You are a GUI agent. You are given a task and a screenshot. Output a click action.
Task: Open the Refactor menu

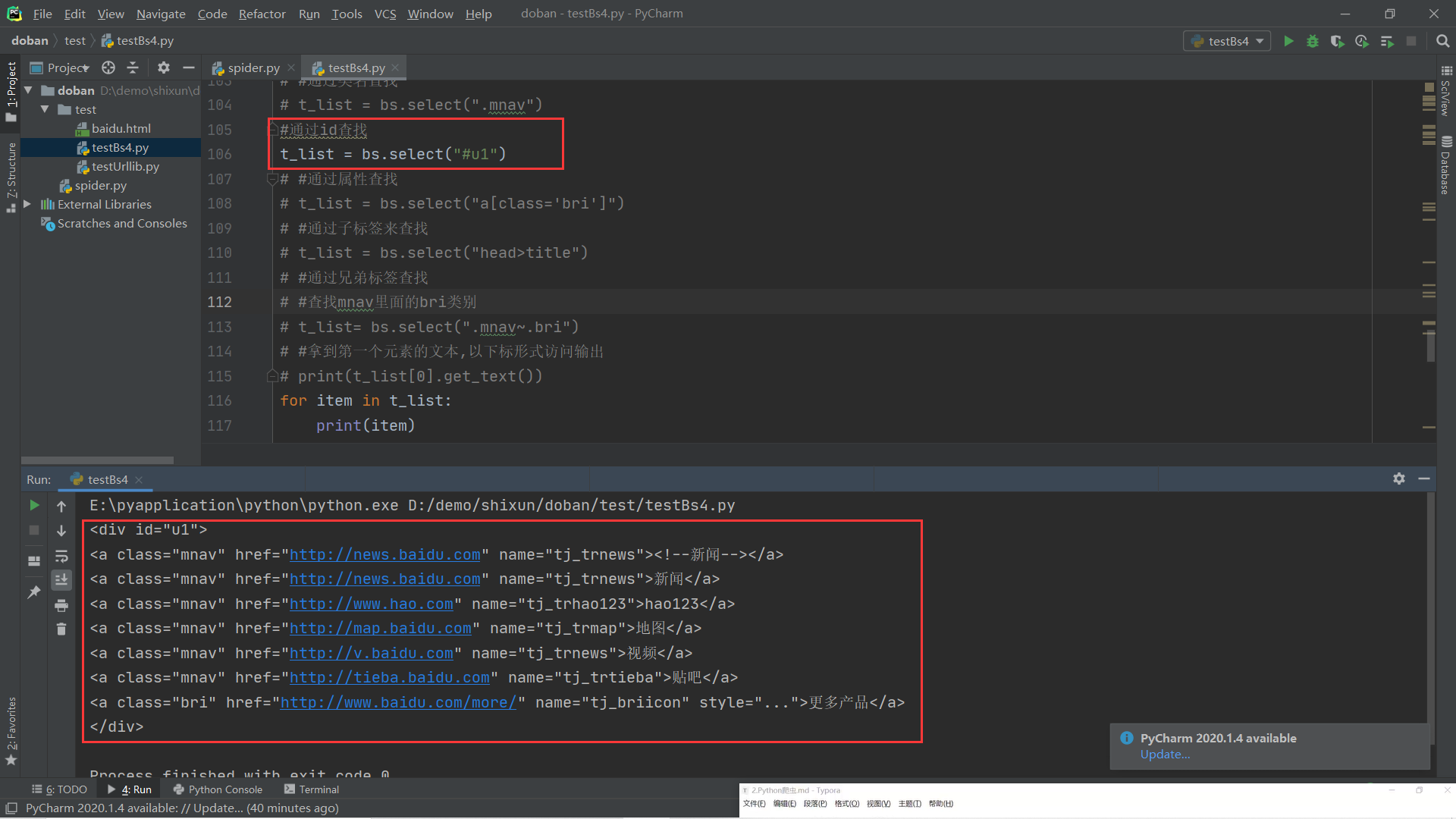click(262, 14)
